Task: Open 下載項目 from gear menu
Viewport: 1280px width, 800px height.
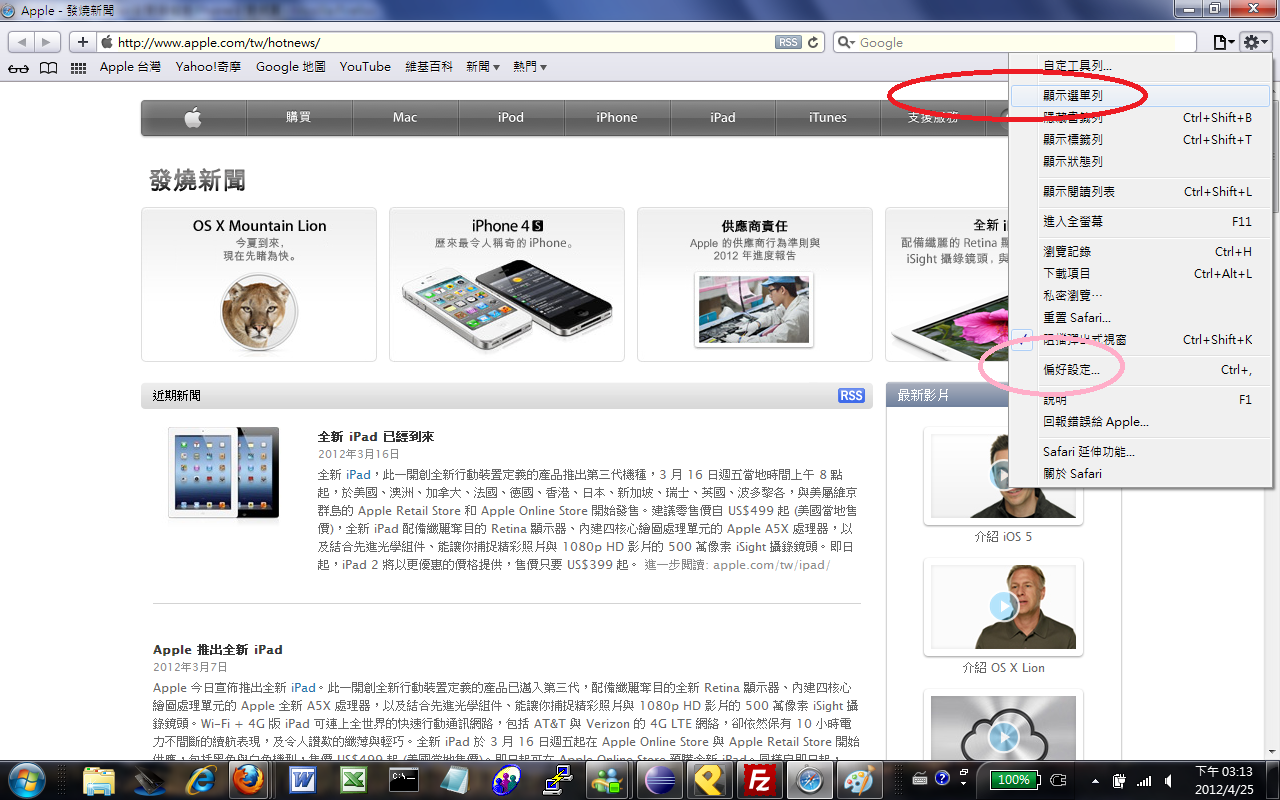Action: [x=1140, y=274]
